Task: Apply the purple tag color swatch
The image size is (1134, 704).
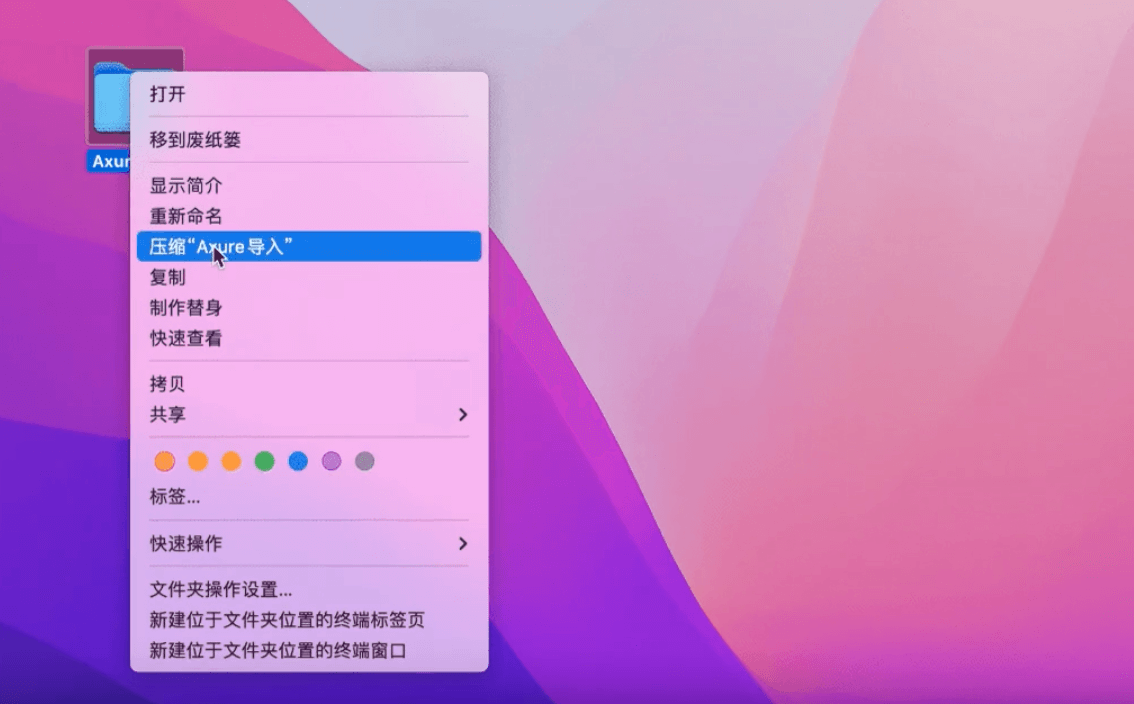Action: (330, 461)
